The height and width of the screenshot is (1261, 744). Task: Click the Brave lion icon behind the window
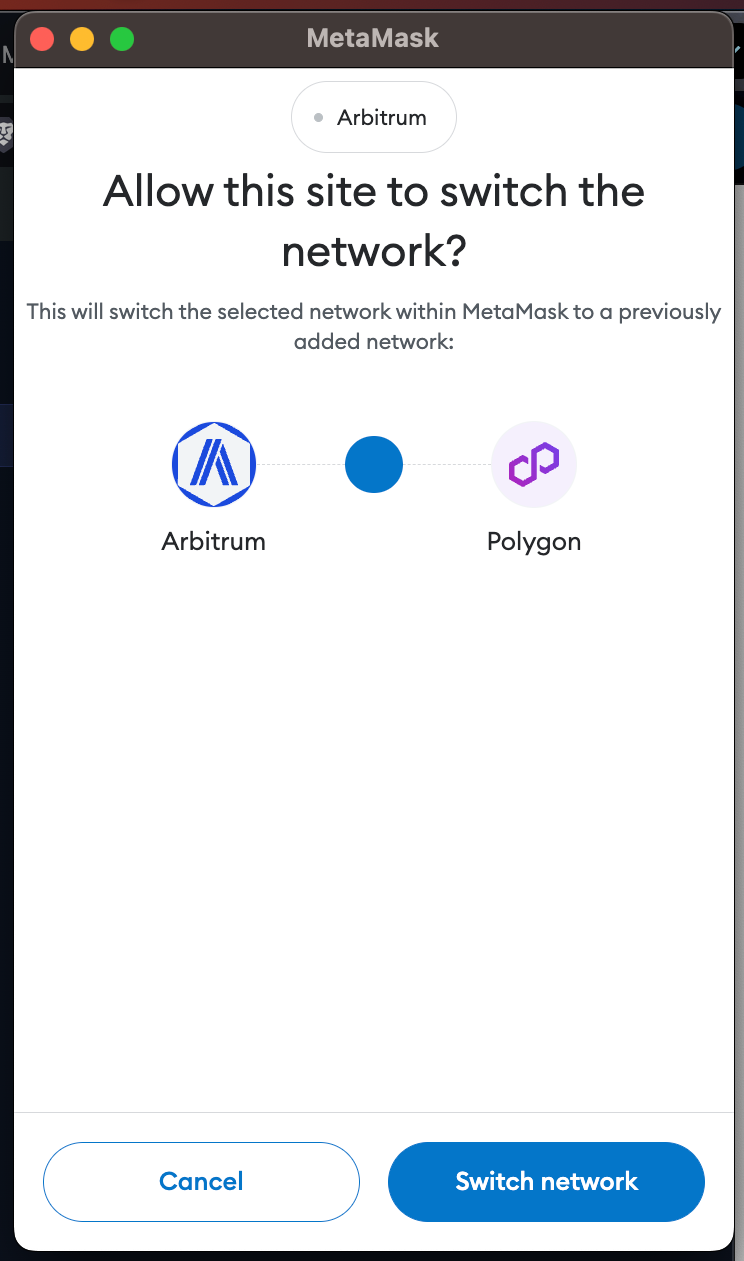click(6, 133)
